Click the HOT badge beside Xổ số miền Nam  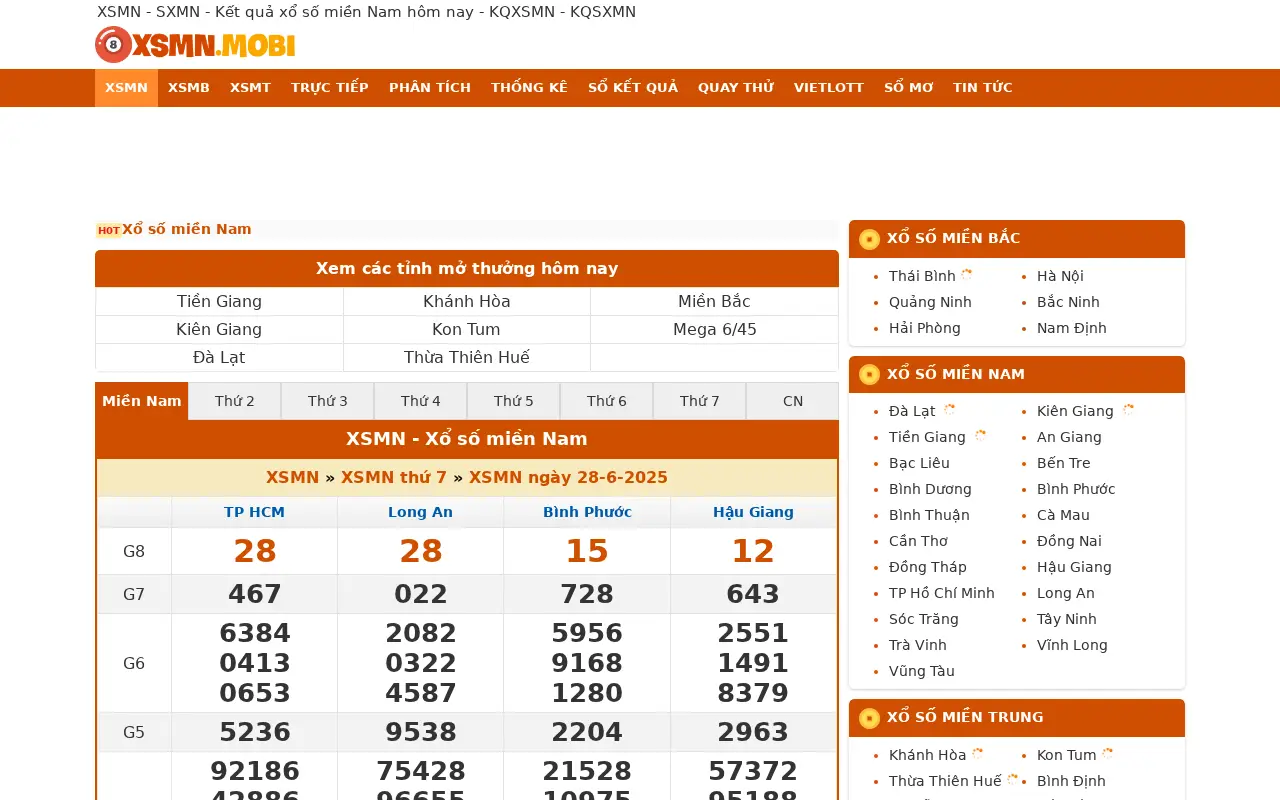pyautogui.click(x=109, y=230)
